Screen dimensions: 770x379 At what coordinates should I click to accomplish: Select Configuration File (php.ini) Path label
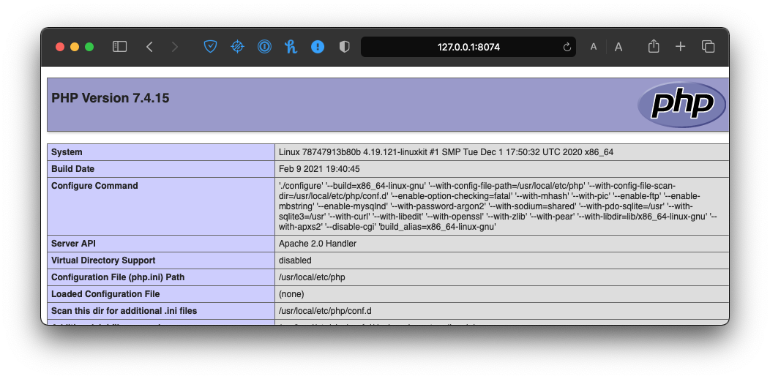[x=118, y=277]
